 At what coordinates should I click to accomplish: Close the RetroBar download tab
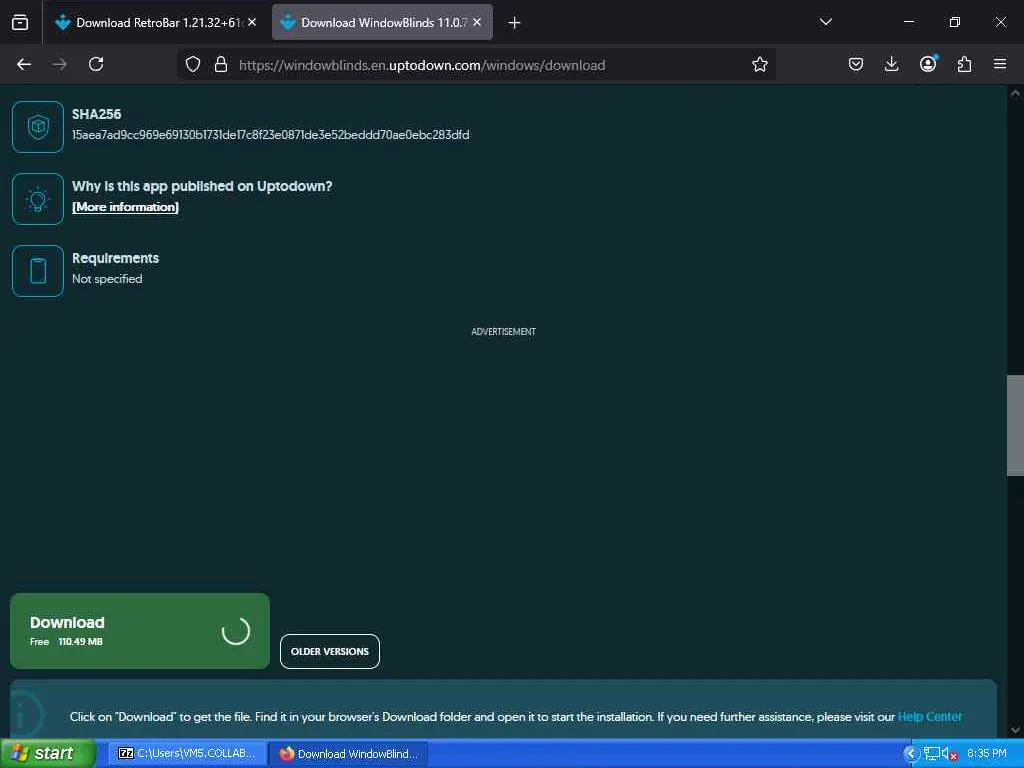pos(252,22)
